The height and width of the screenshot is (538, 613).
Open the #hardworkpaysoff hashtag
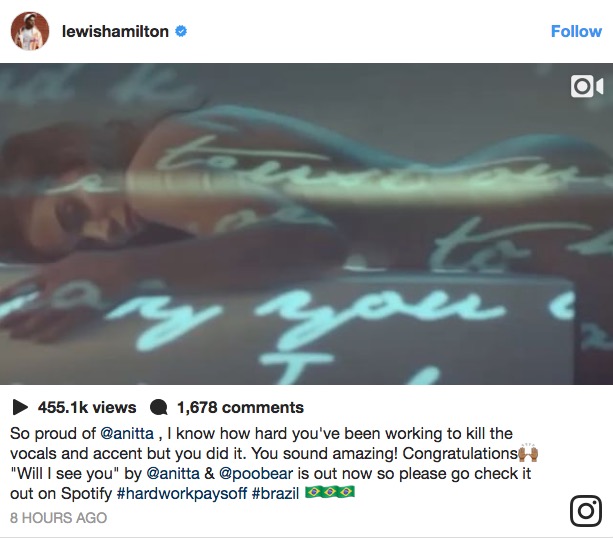pyautogui.click(x=182, y=493)
